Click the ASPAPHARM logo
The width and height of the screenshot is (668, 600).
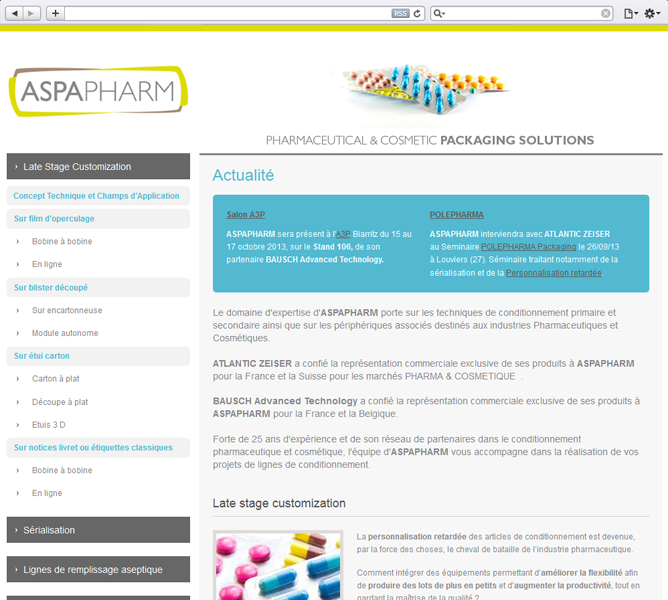click(x=98, y=91)
